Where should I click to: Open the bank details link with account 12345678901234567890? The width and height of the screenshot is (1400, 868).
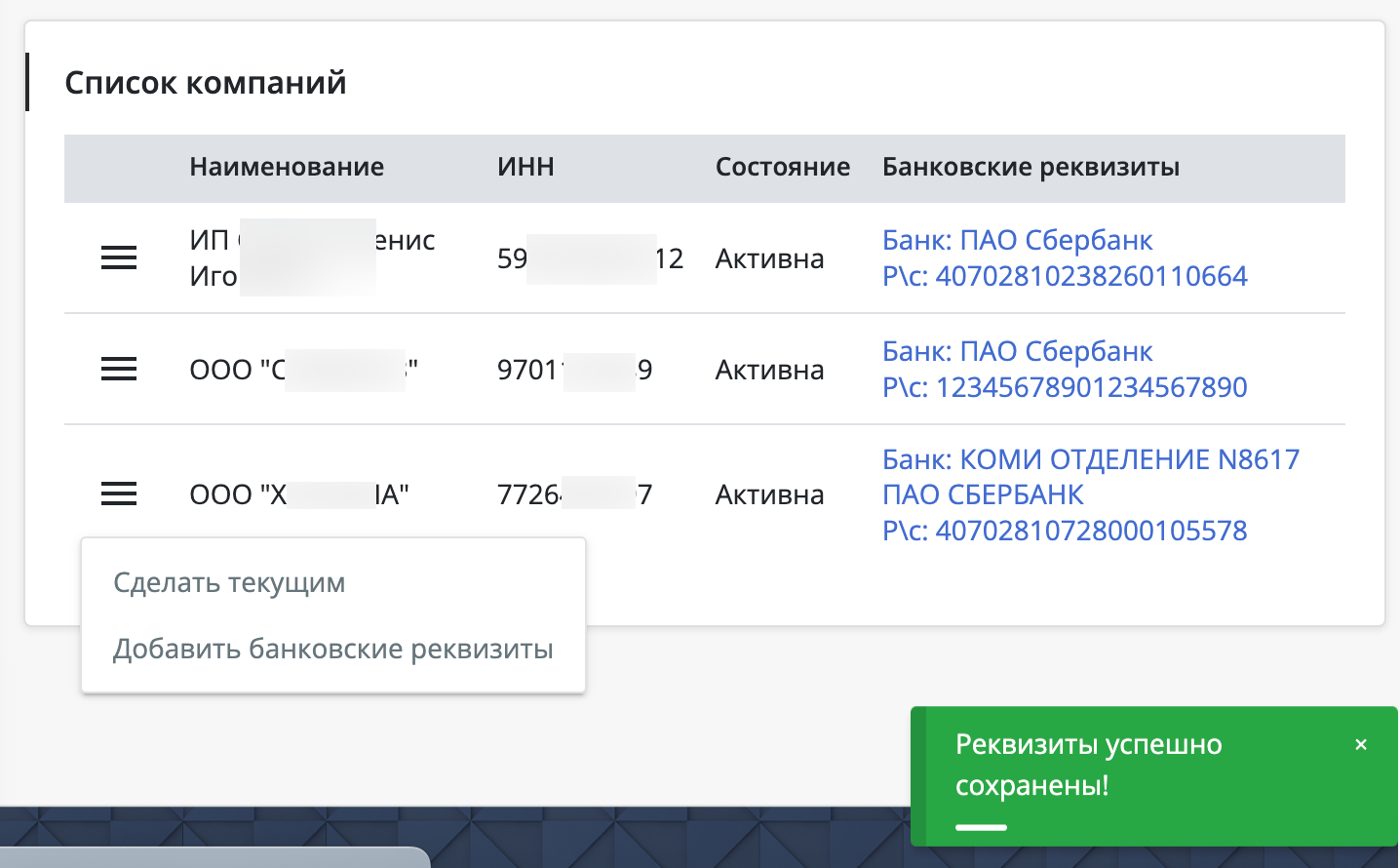(1064, 370)
